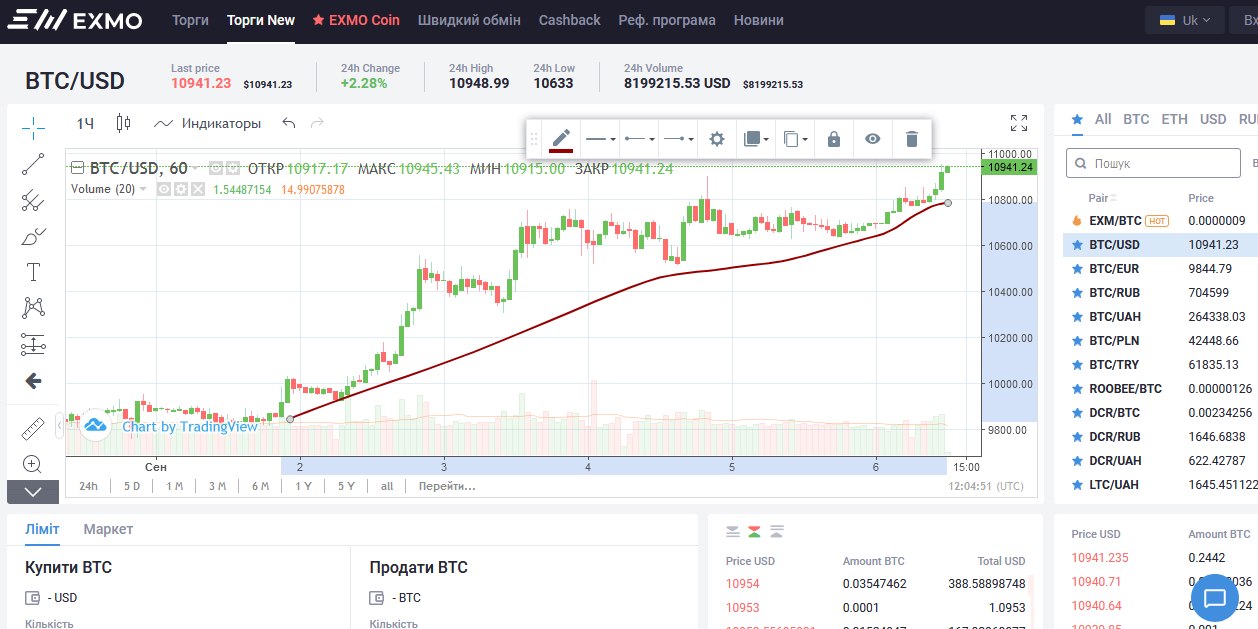
Task: Click the Перейти... go-to date button
Action: click(447, 486)
